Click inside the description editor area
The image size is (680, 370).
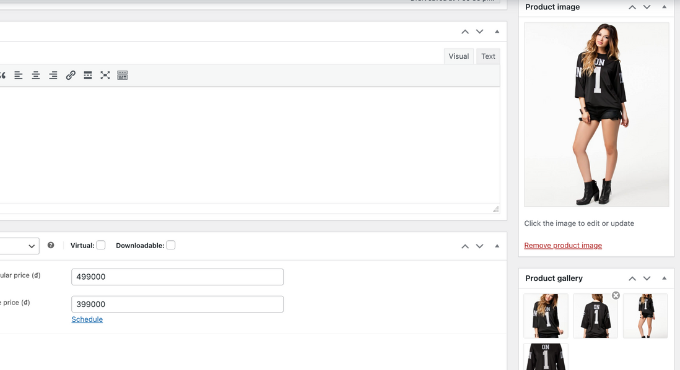[249, 145]
